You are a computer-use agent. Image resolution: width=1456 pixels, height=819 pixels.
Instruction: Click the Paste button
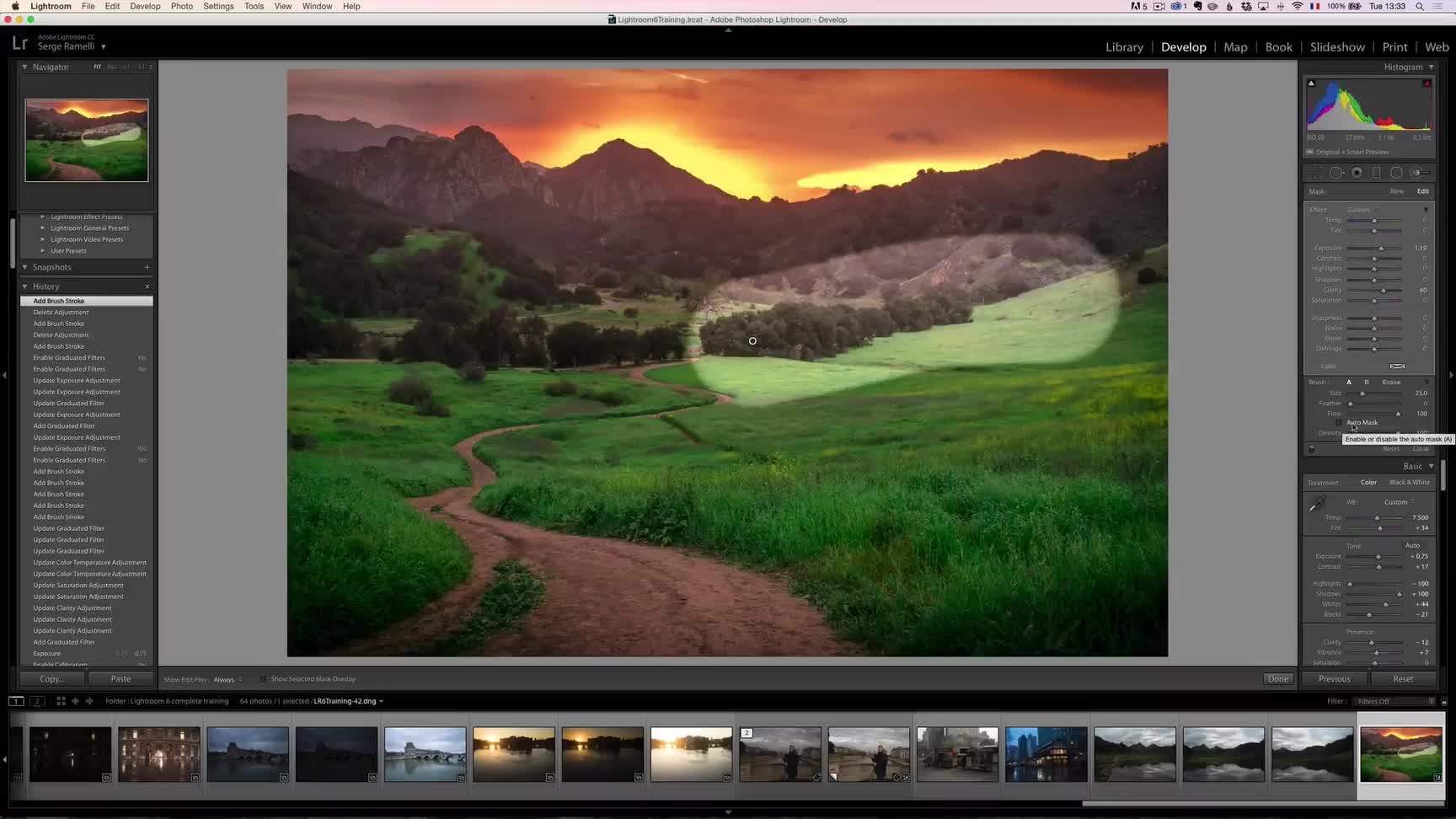pyautogui.click(x=120, y=679)
